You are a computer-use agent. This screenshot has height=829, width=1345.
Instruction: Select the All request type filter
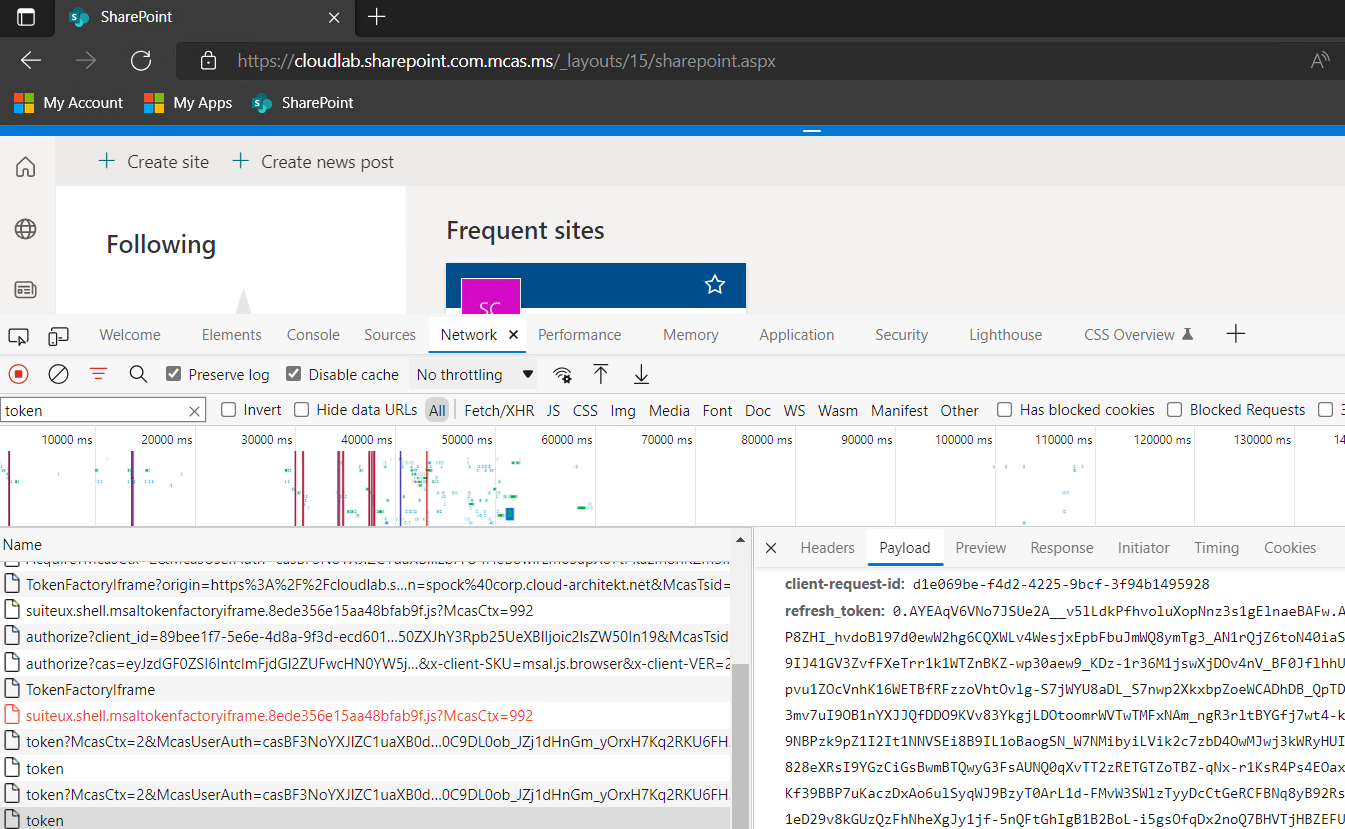tap(437, 410)
